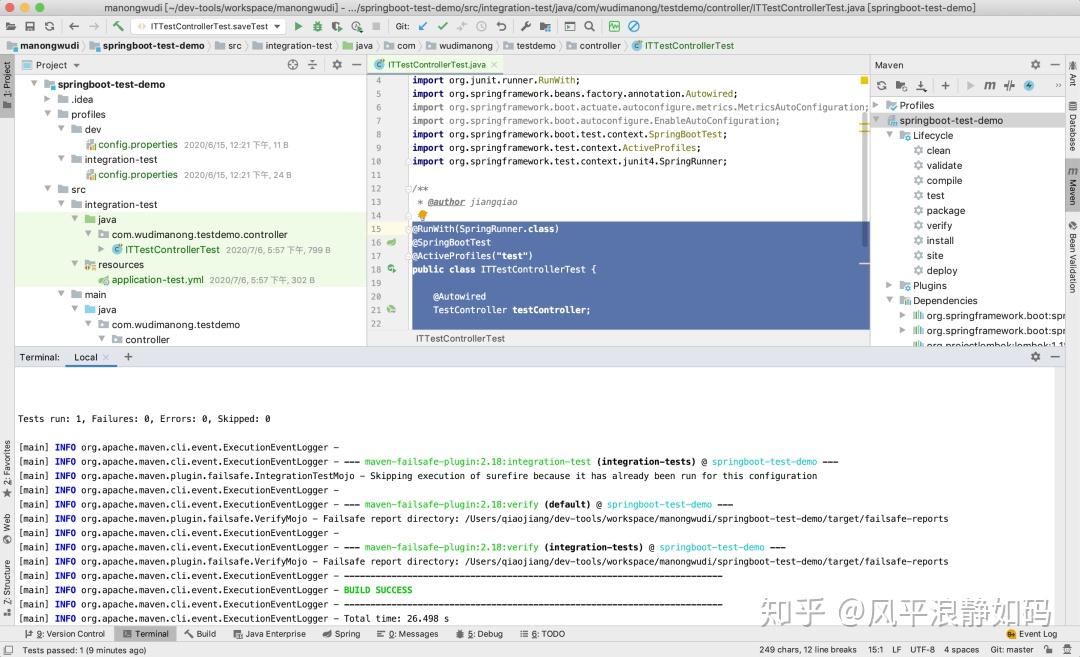Open the ITTestControllerTest.java editor tab
Screen dimensions: 1080x657
[x=436, y=64]
